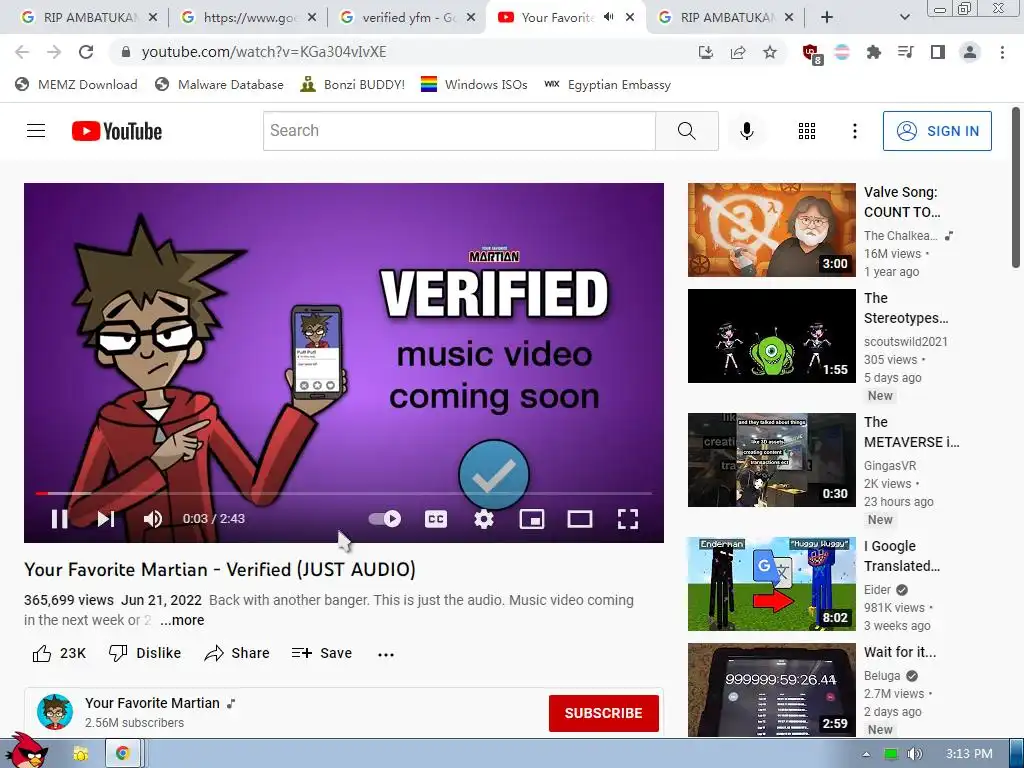1024x768 pixels.
Task: Click the SIGN IN button
Action: pos(937,131)
